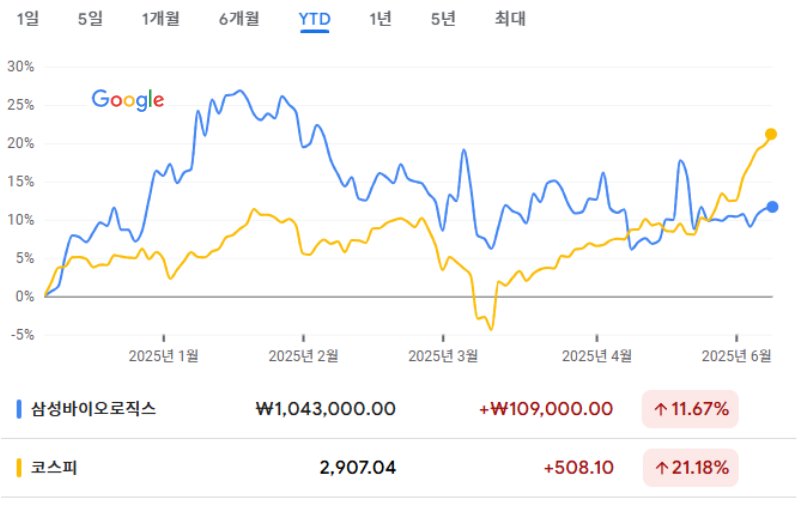This screenshot has height=505, width=806.
Task: Click the ₩1,043,000.00 price value
Action: tap(326, 409)
